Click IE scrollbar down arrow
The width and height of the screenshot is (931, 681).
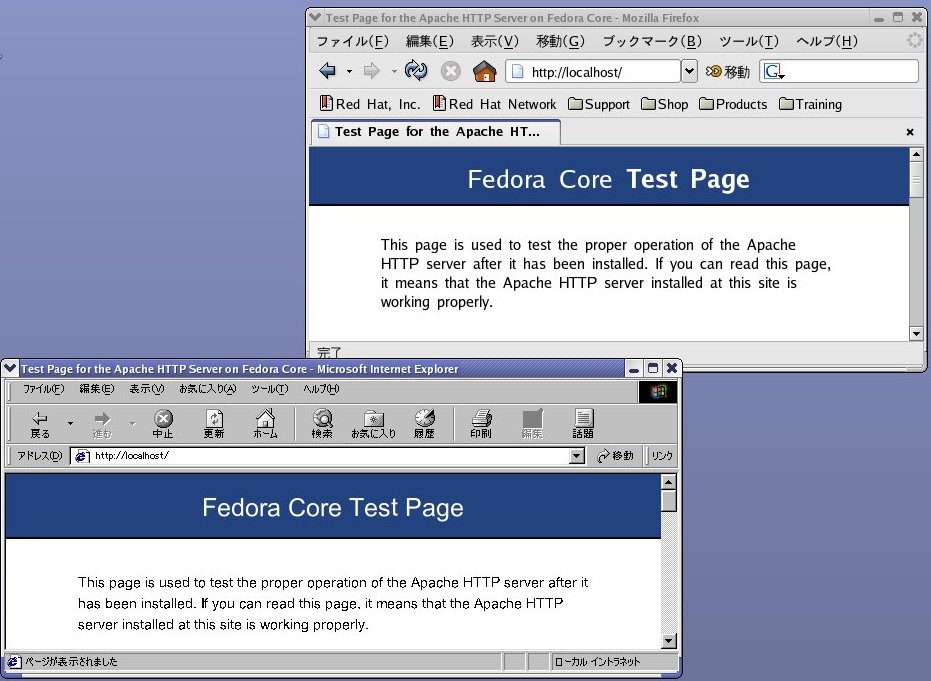click(669, 641)
